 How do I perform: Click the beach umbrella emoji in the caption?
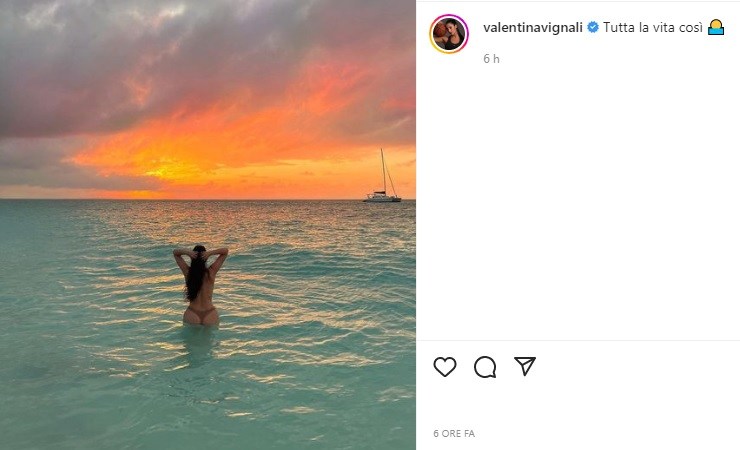[715, 29]
